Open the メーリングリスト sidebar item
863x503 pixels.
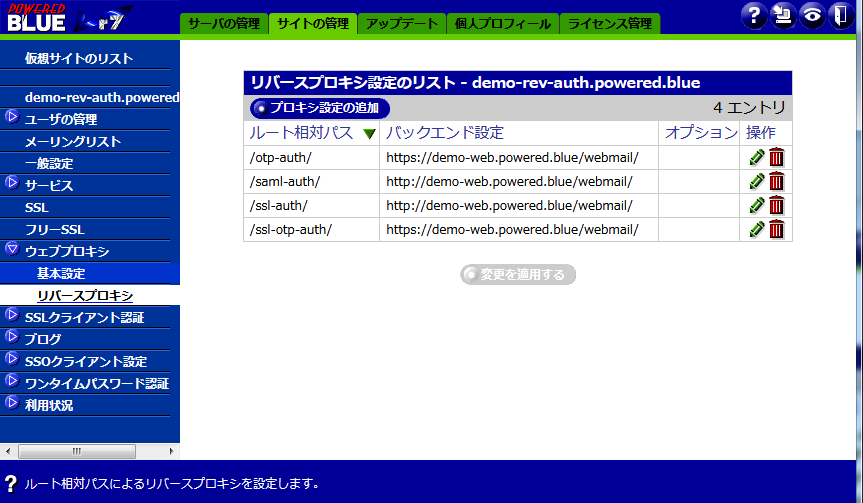(x=73, y=141)
